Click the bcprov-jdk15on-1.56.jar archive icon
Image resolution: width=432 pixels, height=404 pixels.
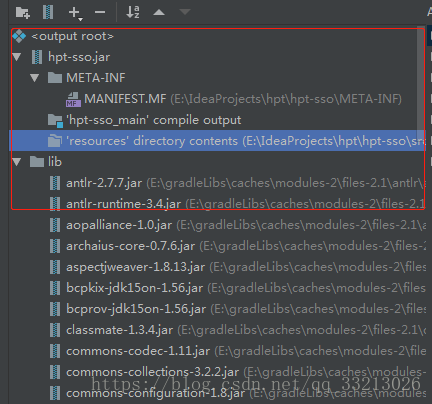coord(55,309)
